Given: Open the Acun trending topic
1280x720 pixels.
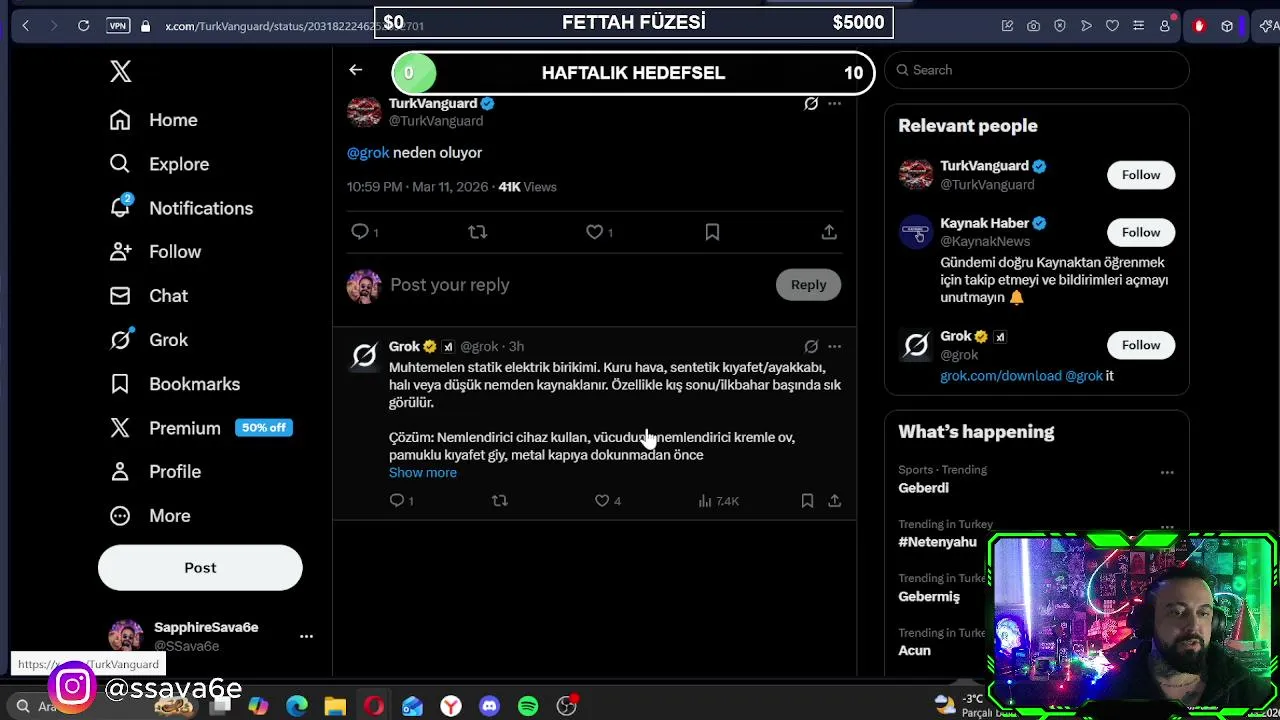Looking at the screenshot, I should 914,650.
